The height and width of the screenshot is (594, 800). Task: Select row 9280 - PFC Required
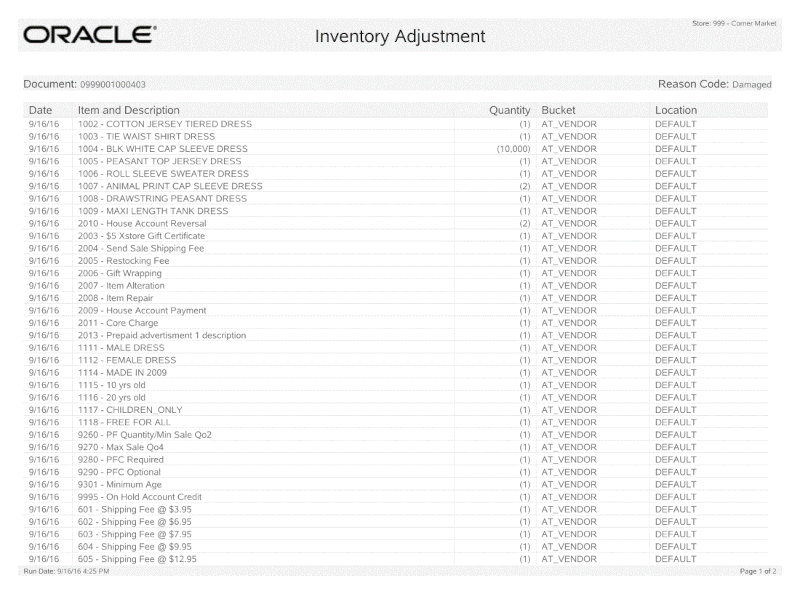(x=395, y=459)
